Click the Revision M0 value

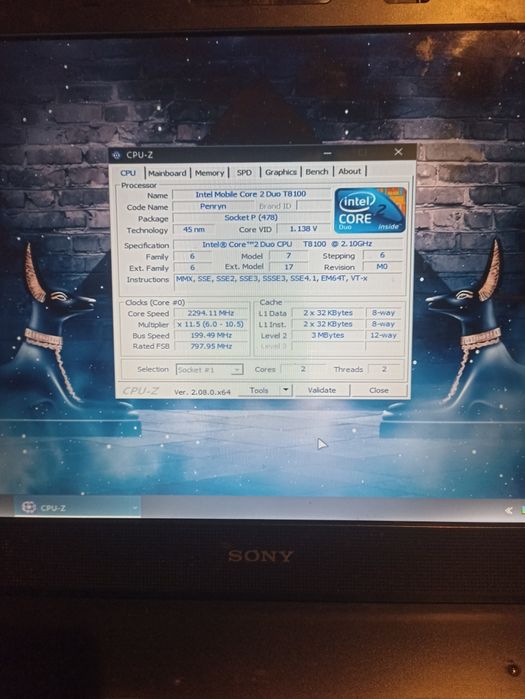tap(382, 267)
